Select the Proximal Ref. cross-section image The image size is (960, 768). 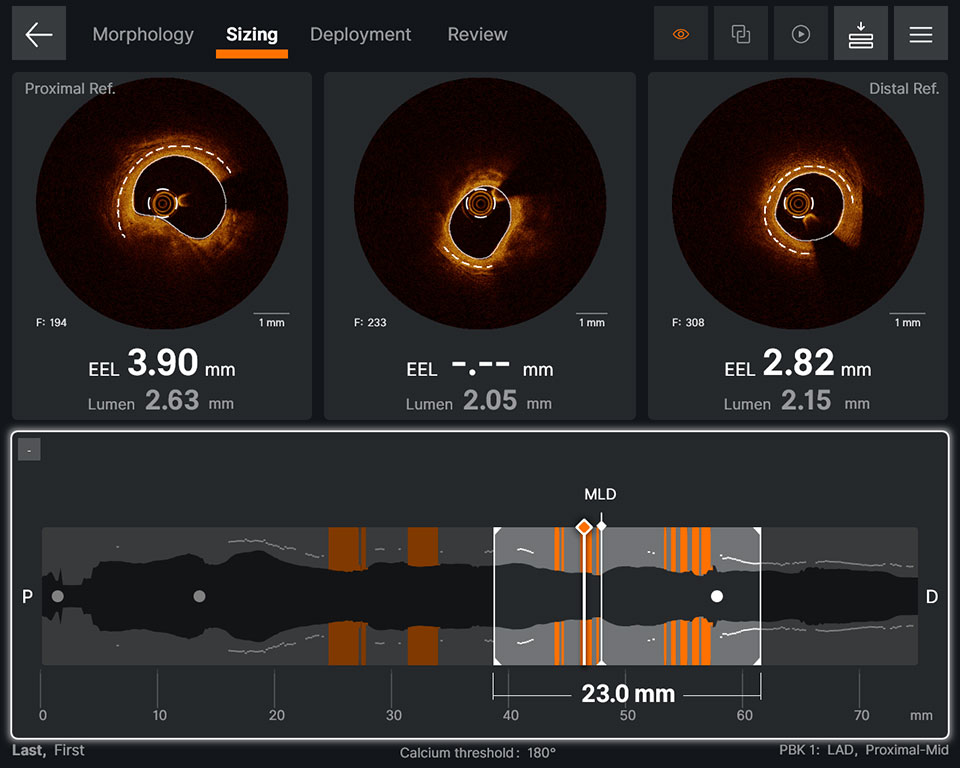pos(162,200)
